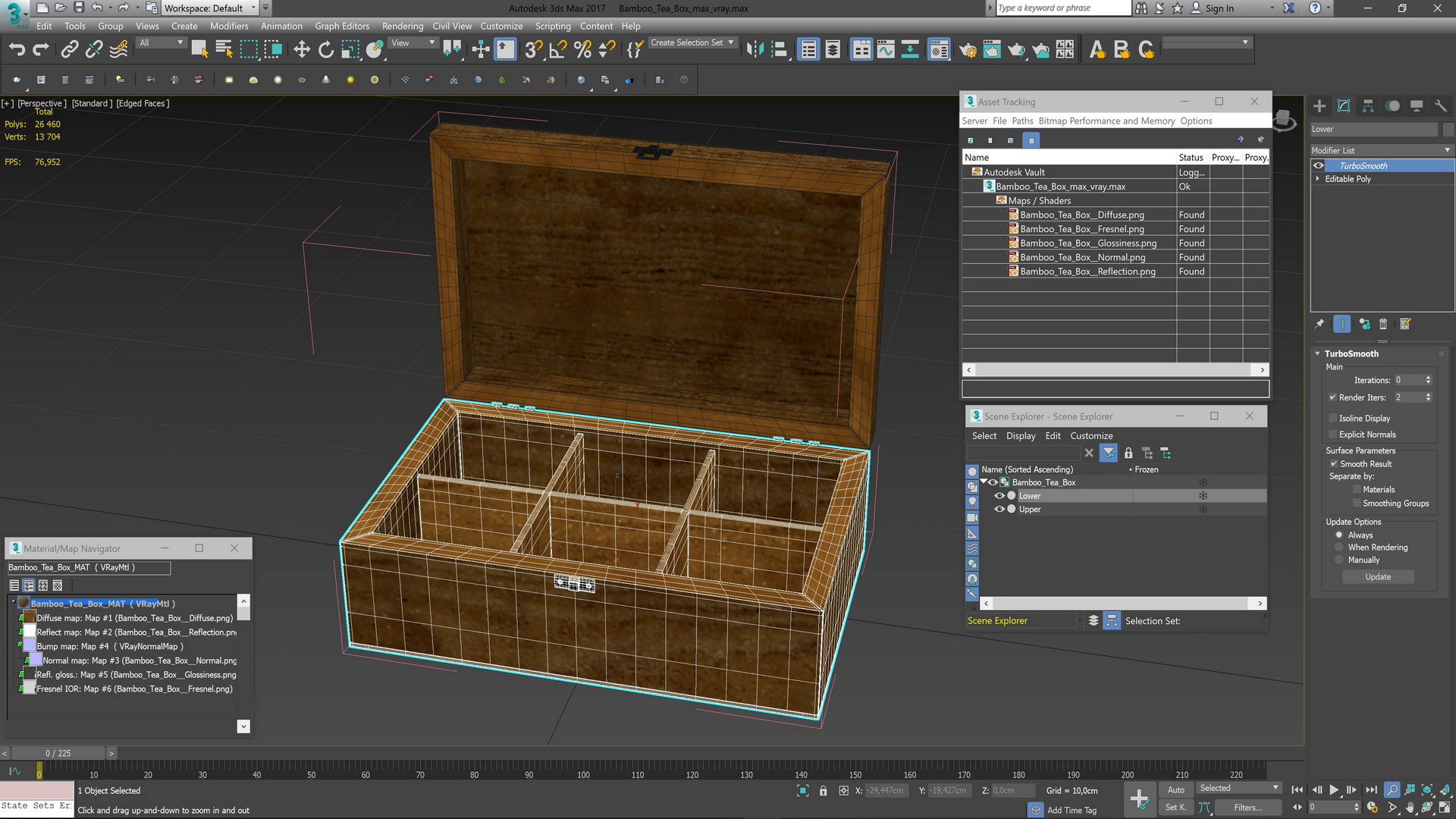Open the Selected key filter dropdown

pyautogui.click(x=1239, y=789)
